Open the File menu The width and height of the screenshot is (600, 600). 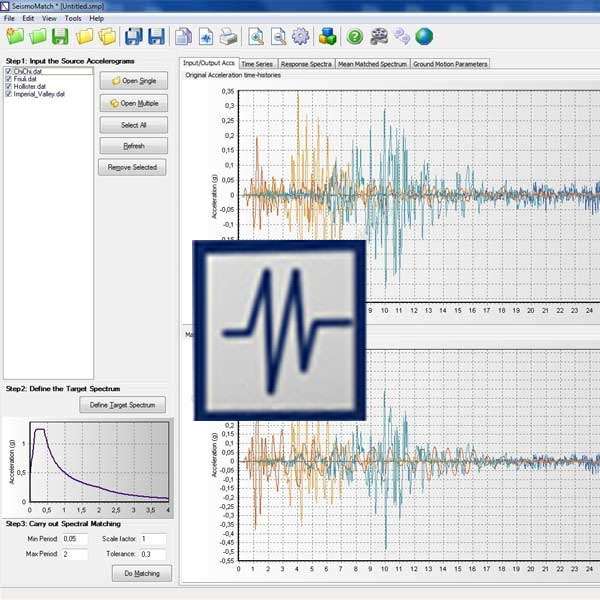9,18
